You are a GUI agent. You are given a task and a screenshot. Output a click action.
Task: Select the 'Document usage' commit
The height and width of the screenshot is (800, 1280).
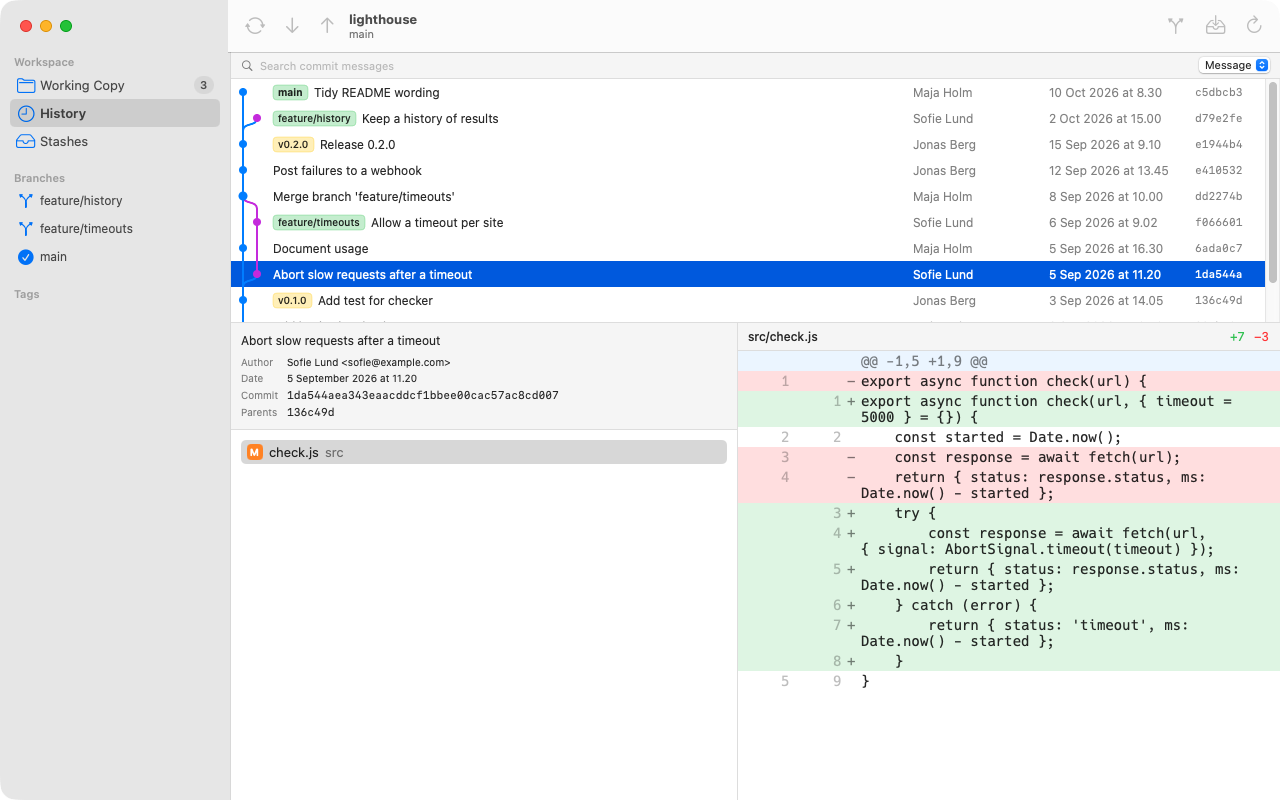[x=748, y=248]
